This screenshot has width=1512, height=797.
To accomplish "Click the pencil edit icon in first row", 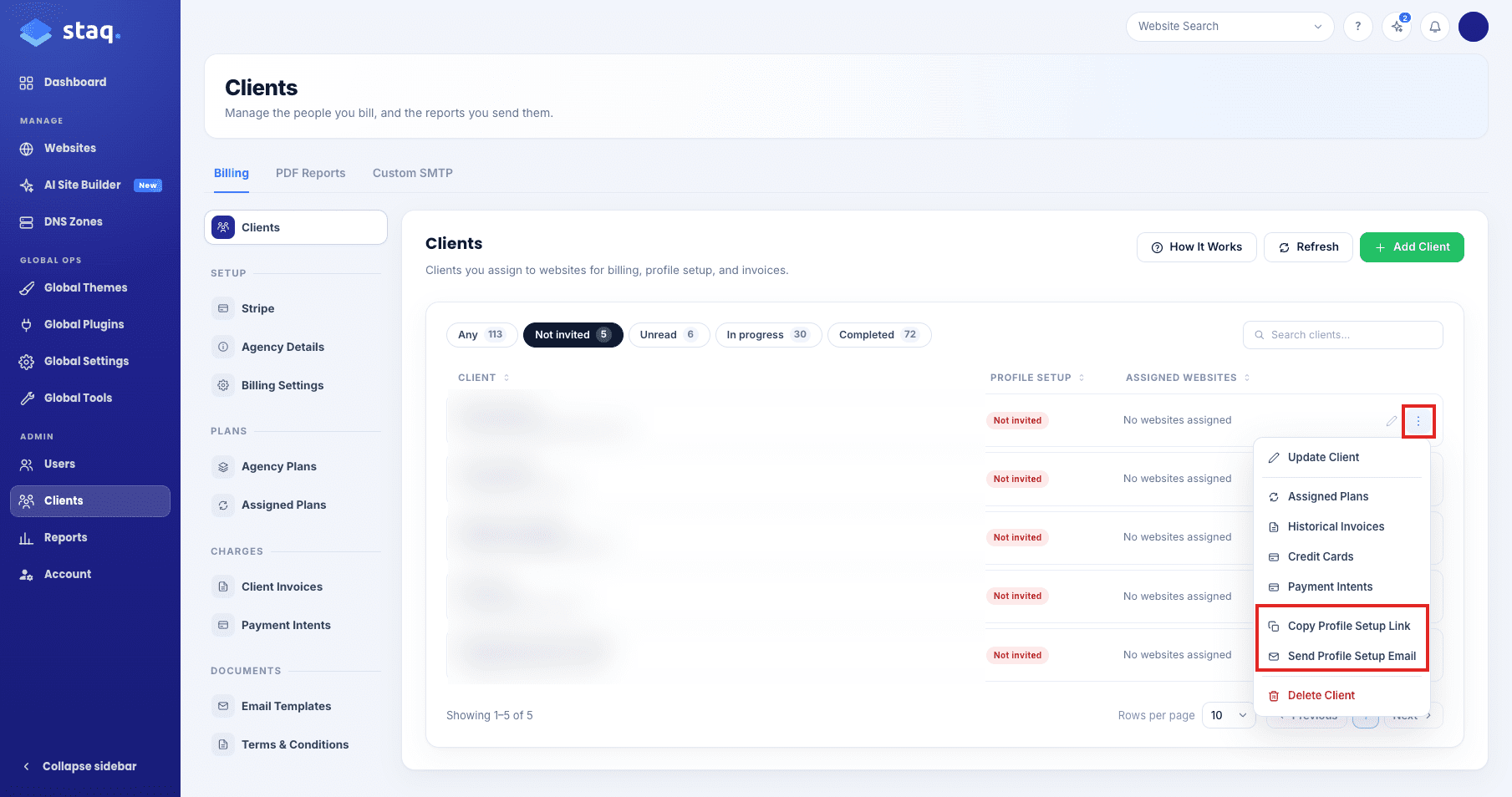I will [1392, 421].
